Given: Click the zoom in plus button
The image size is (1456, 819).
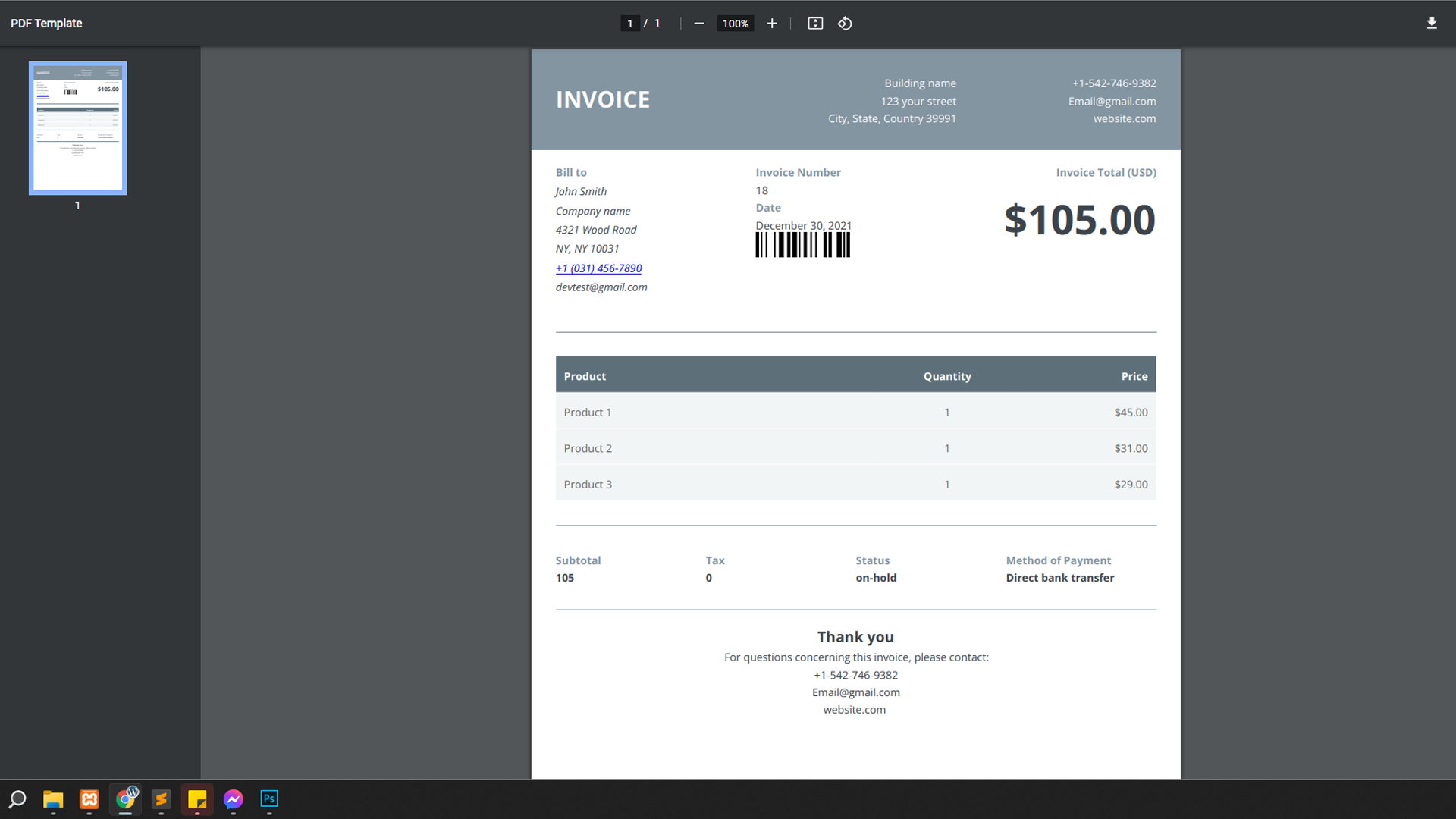Looking at the screenshot, I should [772, 24].
